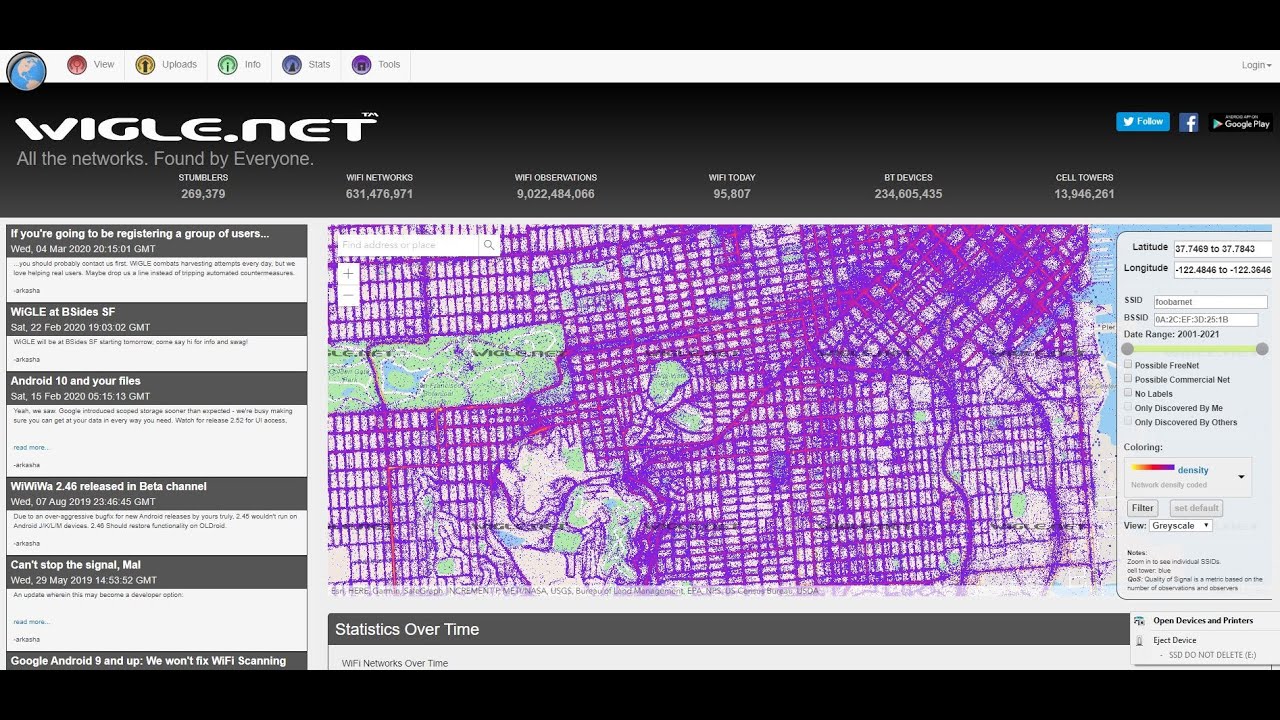Click the Cell Towers count 13,946,261
1280x720 pixels.
(1084, 194)
